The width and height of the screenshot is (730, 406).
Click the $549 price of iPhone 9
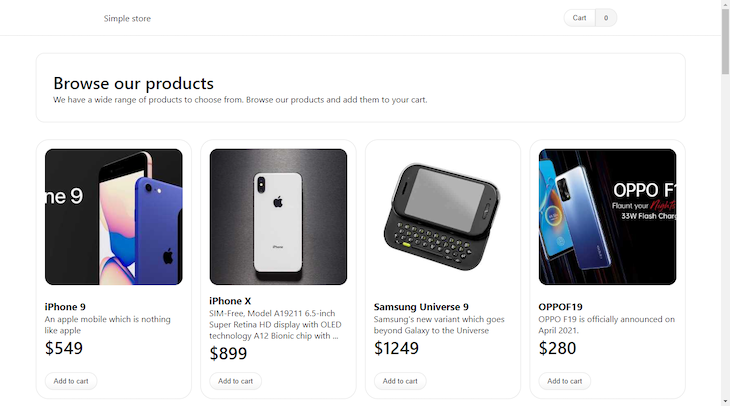(64, 349)
